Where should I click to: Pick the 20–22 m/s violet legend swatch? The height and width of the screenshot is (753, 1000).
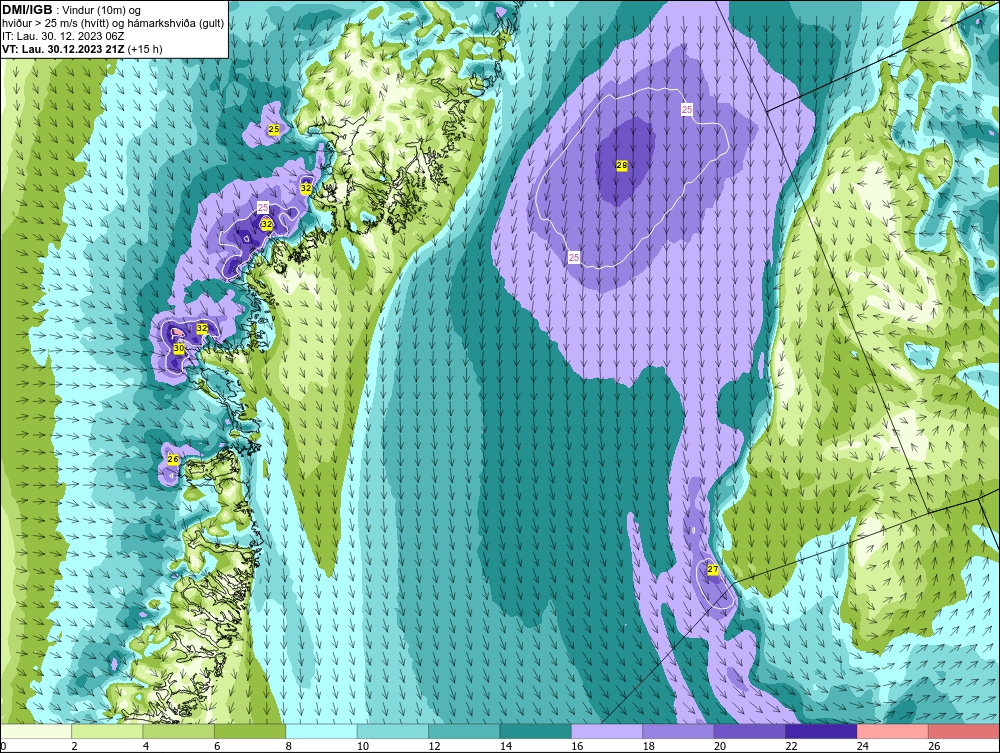pyautogui.click(x=750, y=731)
